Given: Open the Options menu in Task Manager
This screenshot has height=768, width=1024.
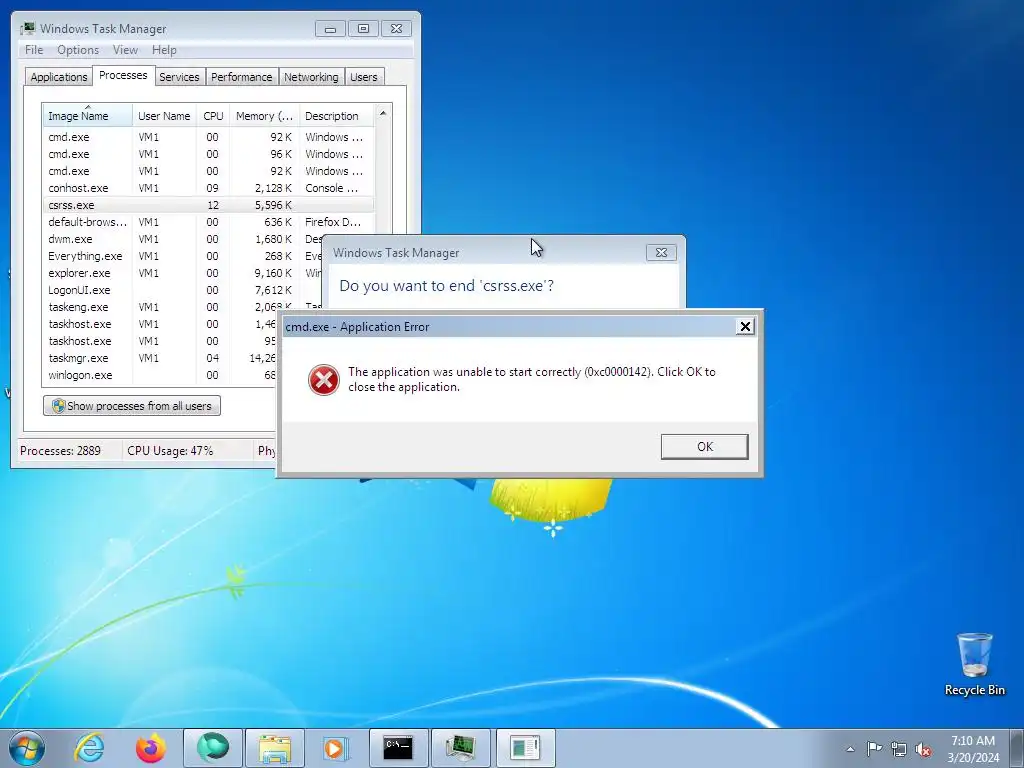Looking at the screenshot, I should [x=78, y=50].
